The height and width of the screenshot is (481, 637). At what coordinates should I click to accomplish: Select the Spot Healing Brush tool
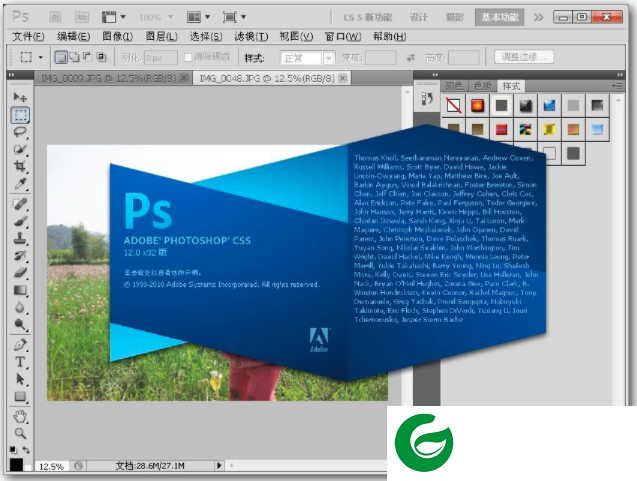point(20,204)
